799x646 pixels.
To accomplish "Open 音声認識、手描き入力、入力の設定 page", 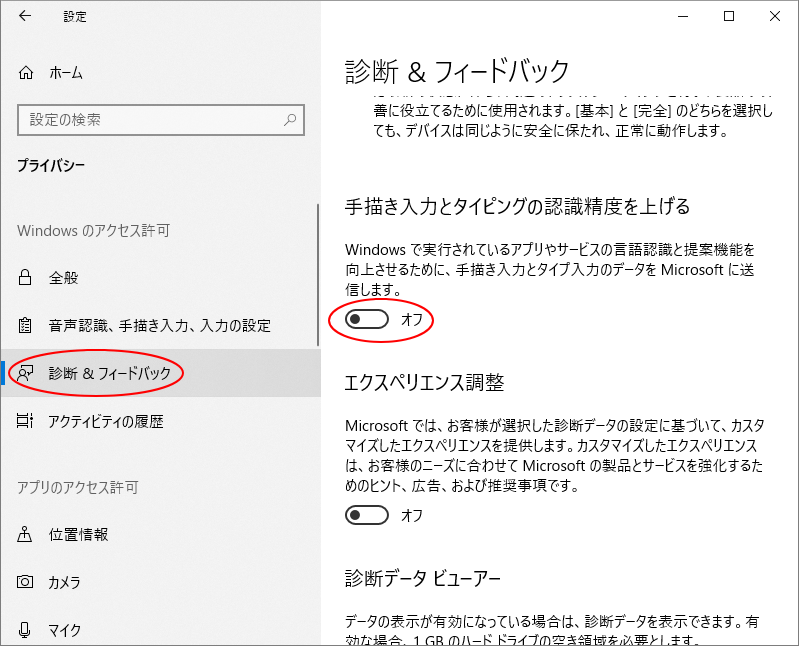I will tap(160, 325).
